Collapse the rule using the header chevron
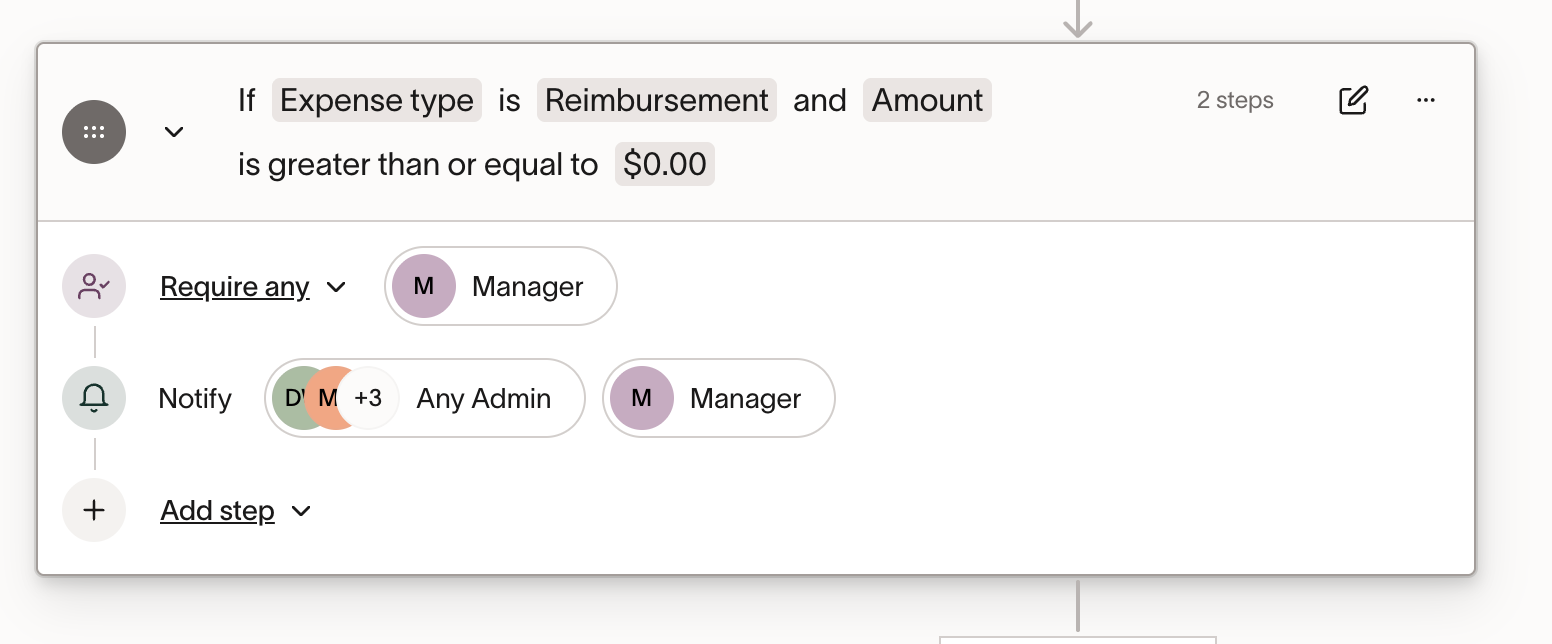This screenshot has height=644, width=1552. click(x=174, y=132)
